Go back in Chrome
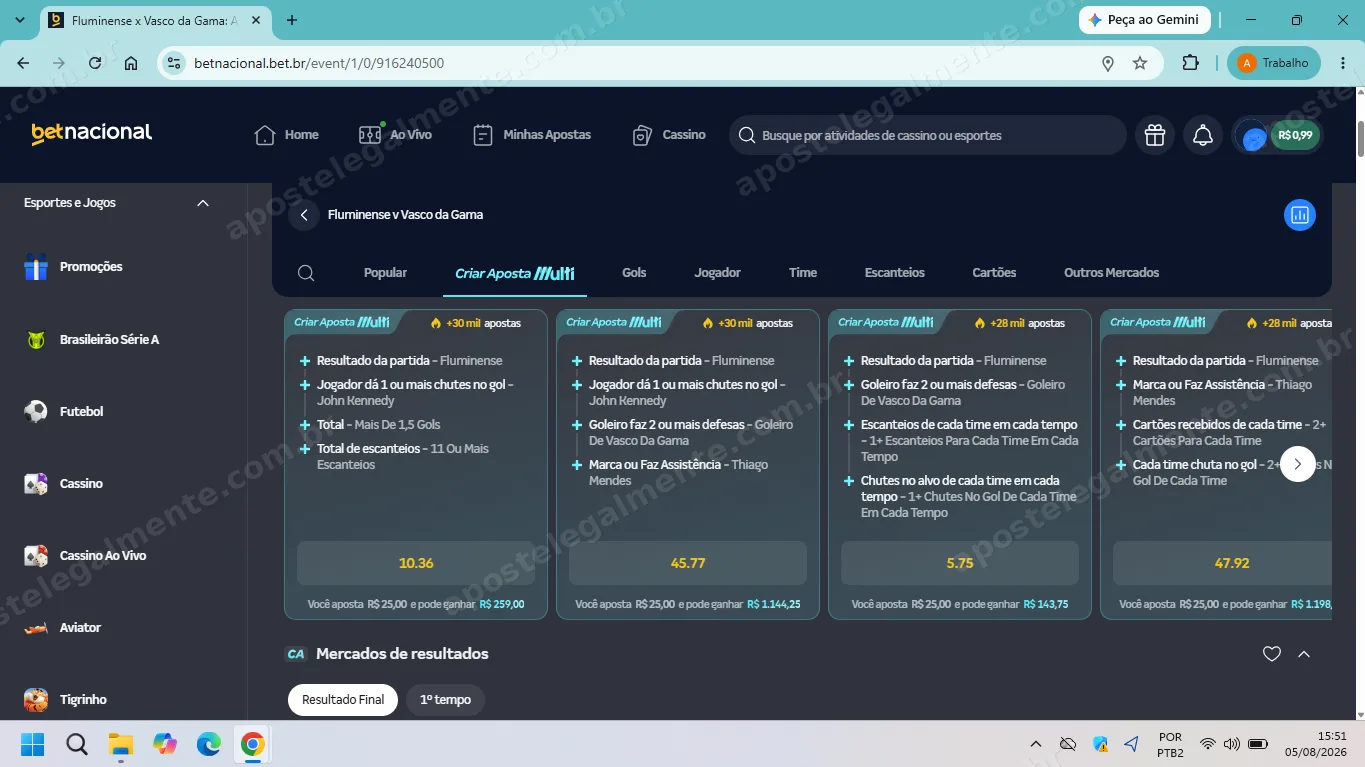 click(23, 63)
